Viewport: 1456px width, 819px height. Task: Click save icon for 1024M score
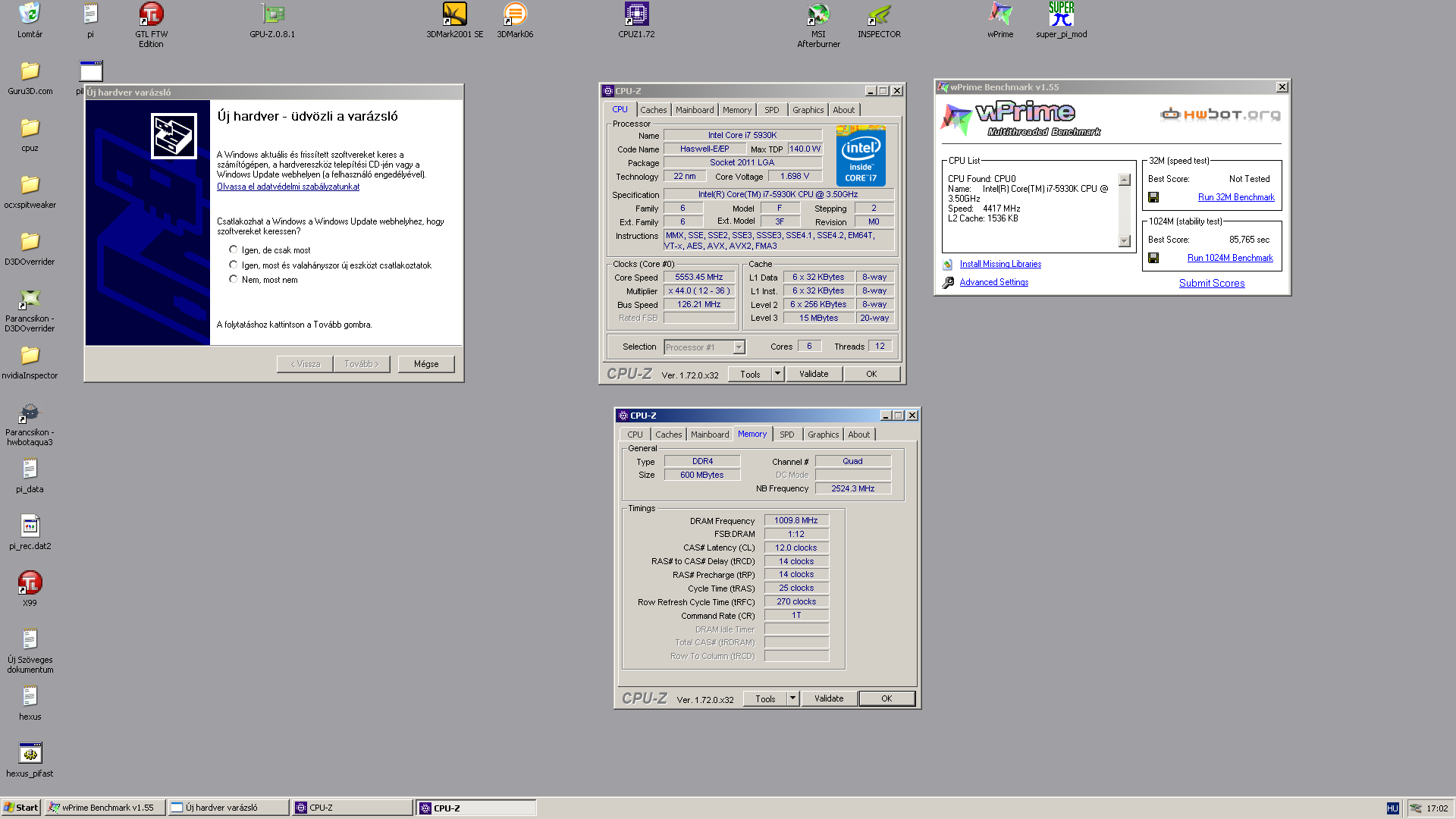pyautogui.click(x=1153, y=258)
